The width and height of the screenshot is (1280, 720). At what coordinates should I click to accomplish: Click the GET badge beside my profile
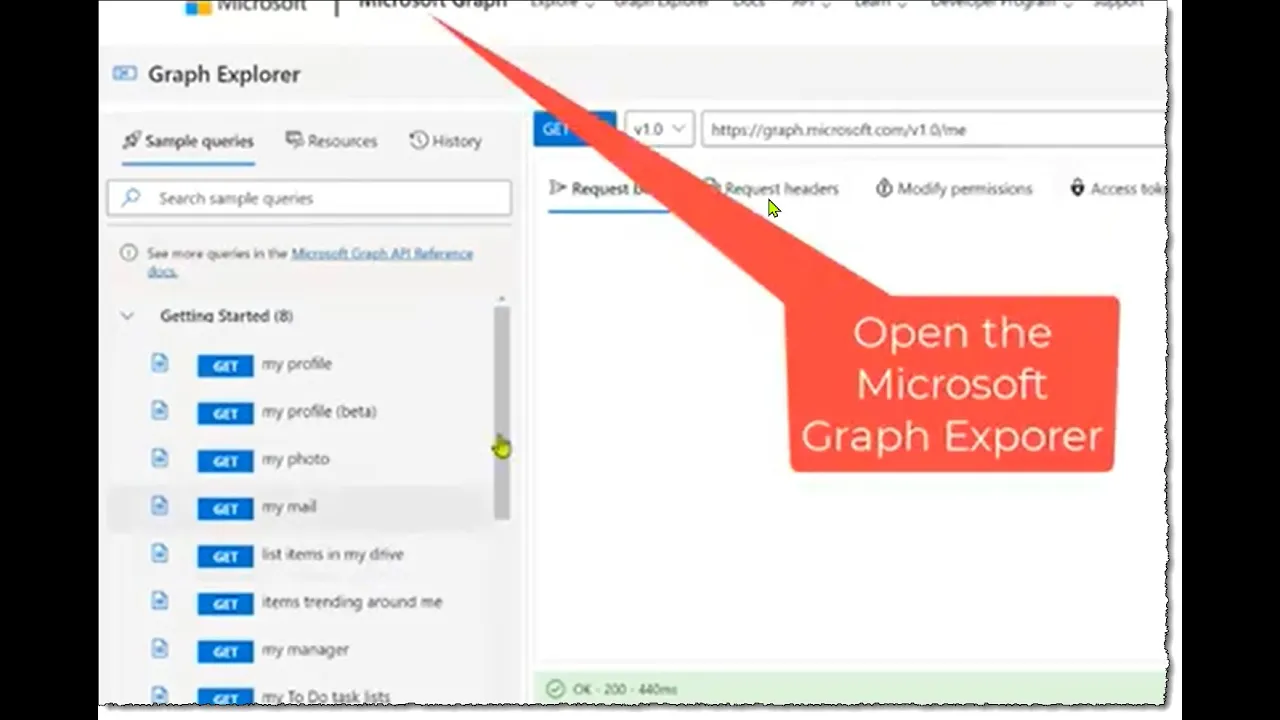[x=225, y=366]
